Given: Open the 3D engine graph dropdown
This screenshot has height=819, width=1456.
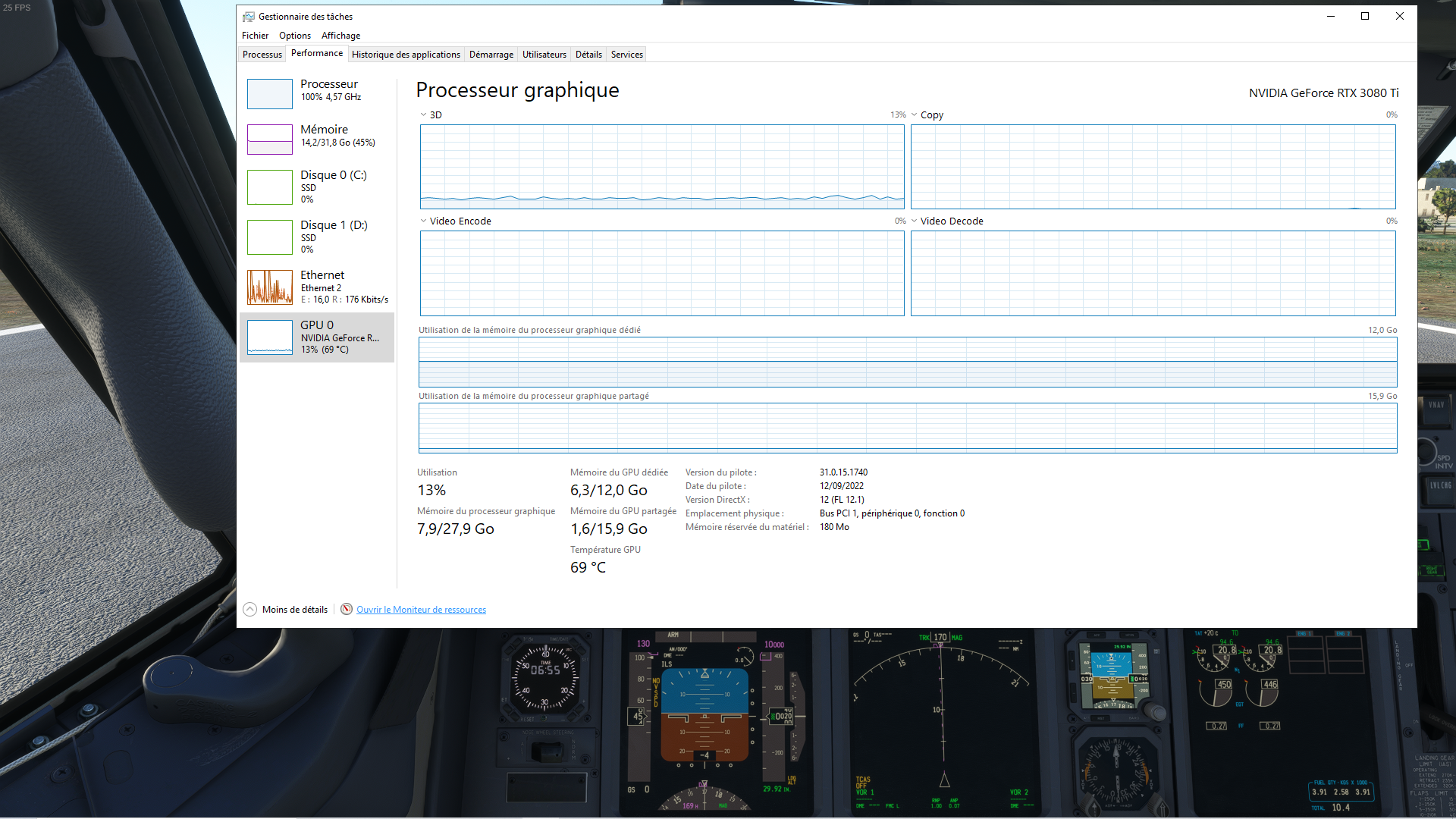Looking at the screenshot, I should click(x=424, y=115).
